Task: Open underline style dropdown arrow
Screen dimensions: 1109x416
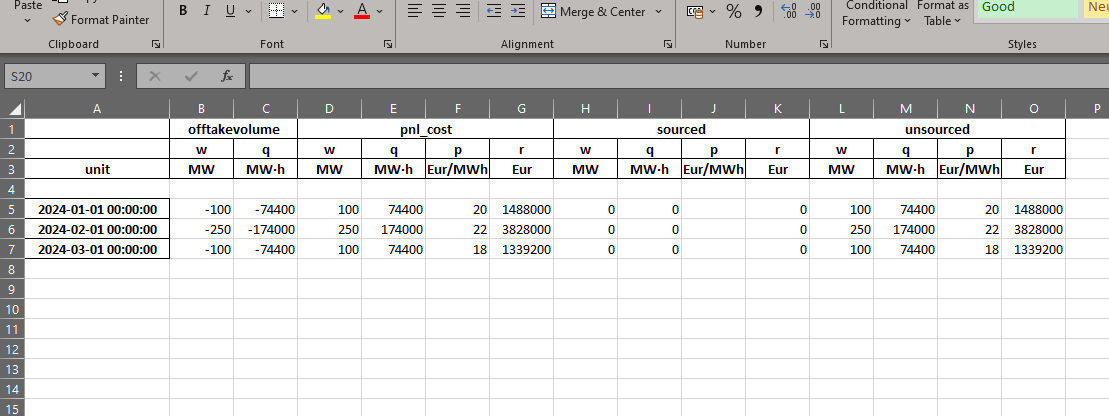Action: (248, 11)
